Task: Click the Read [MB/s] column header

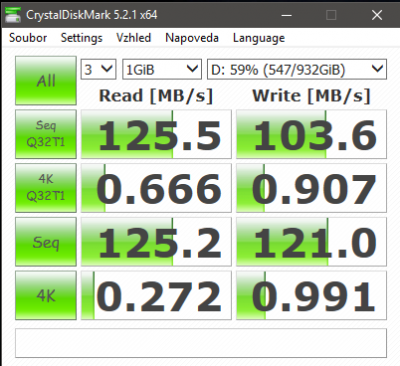Action: tap(156, 96)
